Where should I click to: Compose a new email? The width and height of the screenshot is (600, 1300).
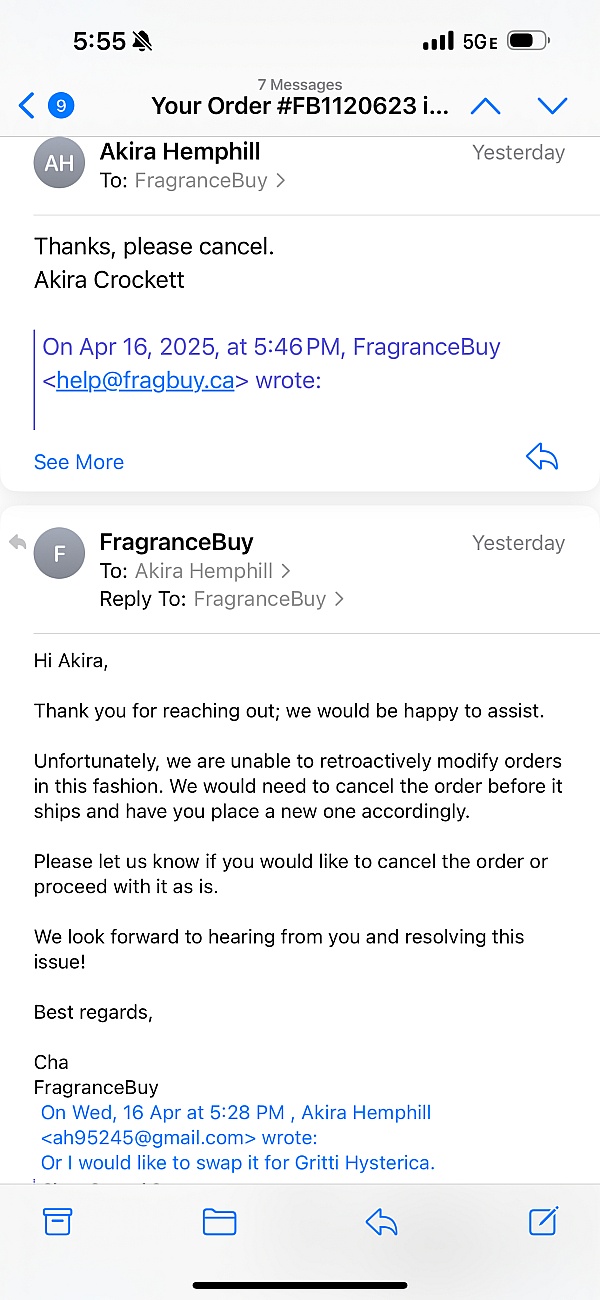point(543,1221)
